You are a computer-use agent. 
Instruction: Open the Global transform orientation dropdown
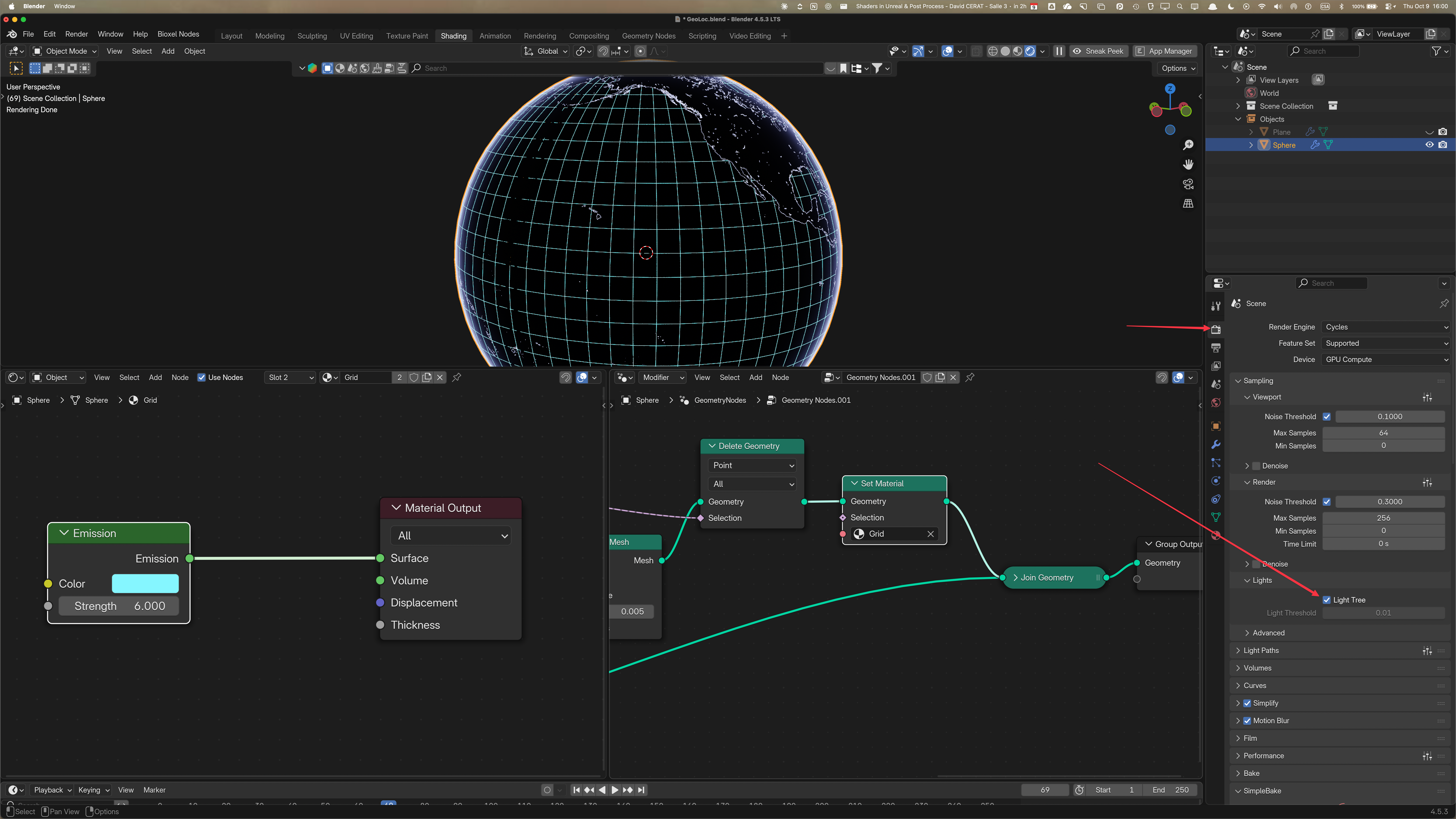pos(545,51)
